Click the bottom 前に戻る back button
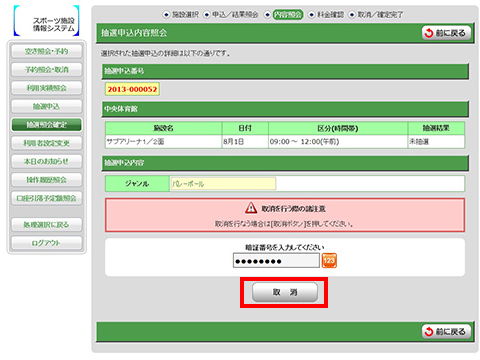 click(x=446, y=331)
